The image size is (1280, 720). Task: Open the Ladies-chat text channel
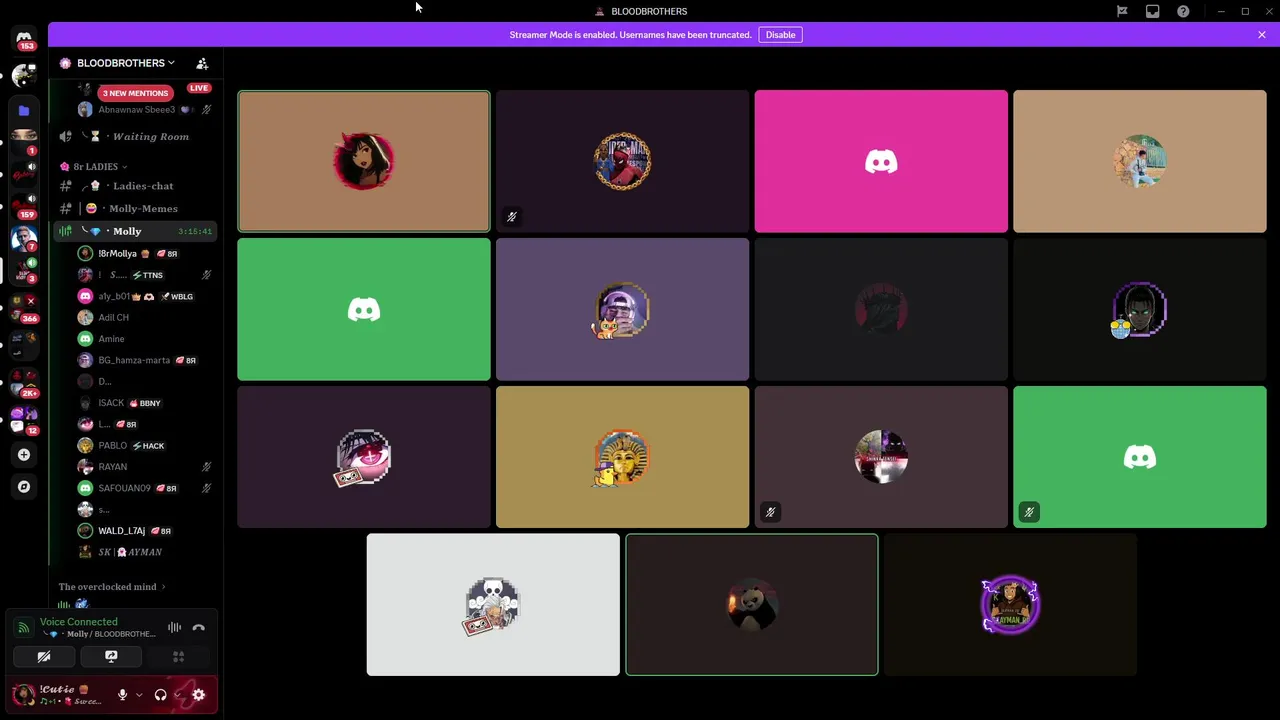coord(135,186)
